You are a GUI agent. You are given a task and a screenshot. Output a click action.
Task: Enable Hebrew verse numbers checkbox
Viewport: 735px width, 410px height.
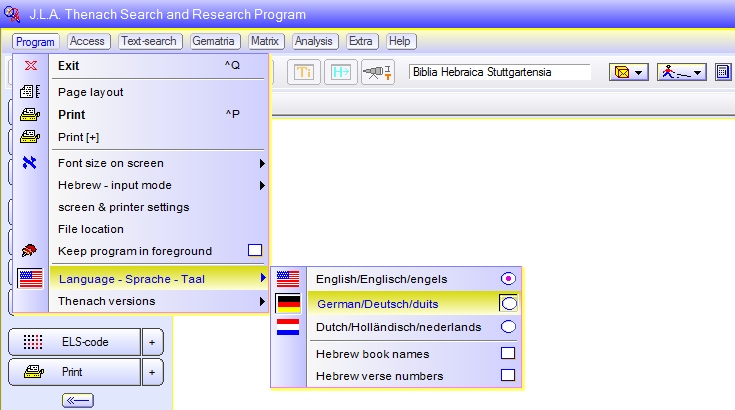[x=508, y=375]
